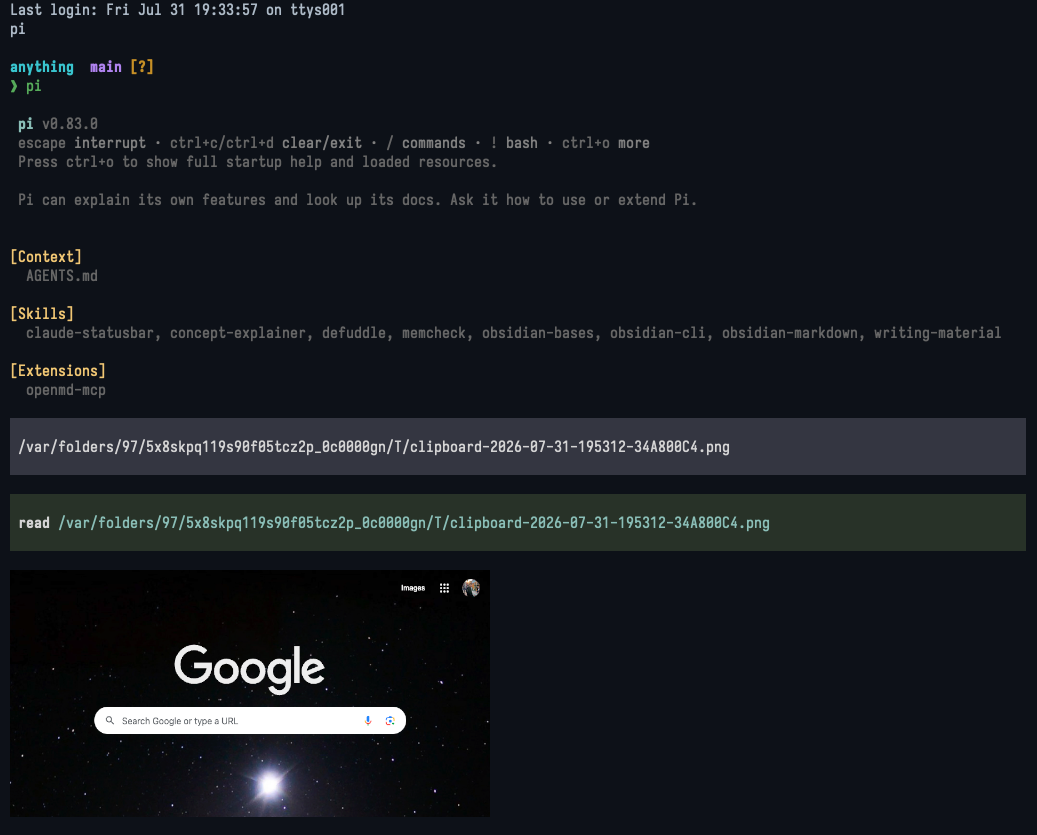The image size is (1037, 835).
Task: Select the obsidian-cli skill
Action: 657,333
